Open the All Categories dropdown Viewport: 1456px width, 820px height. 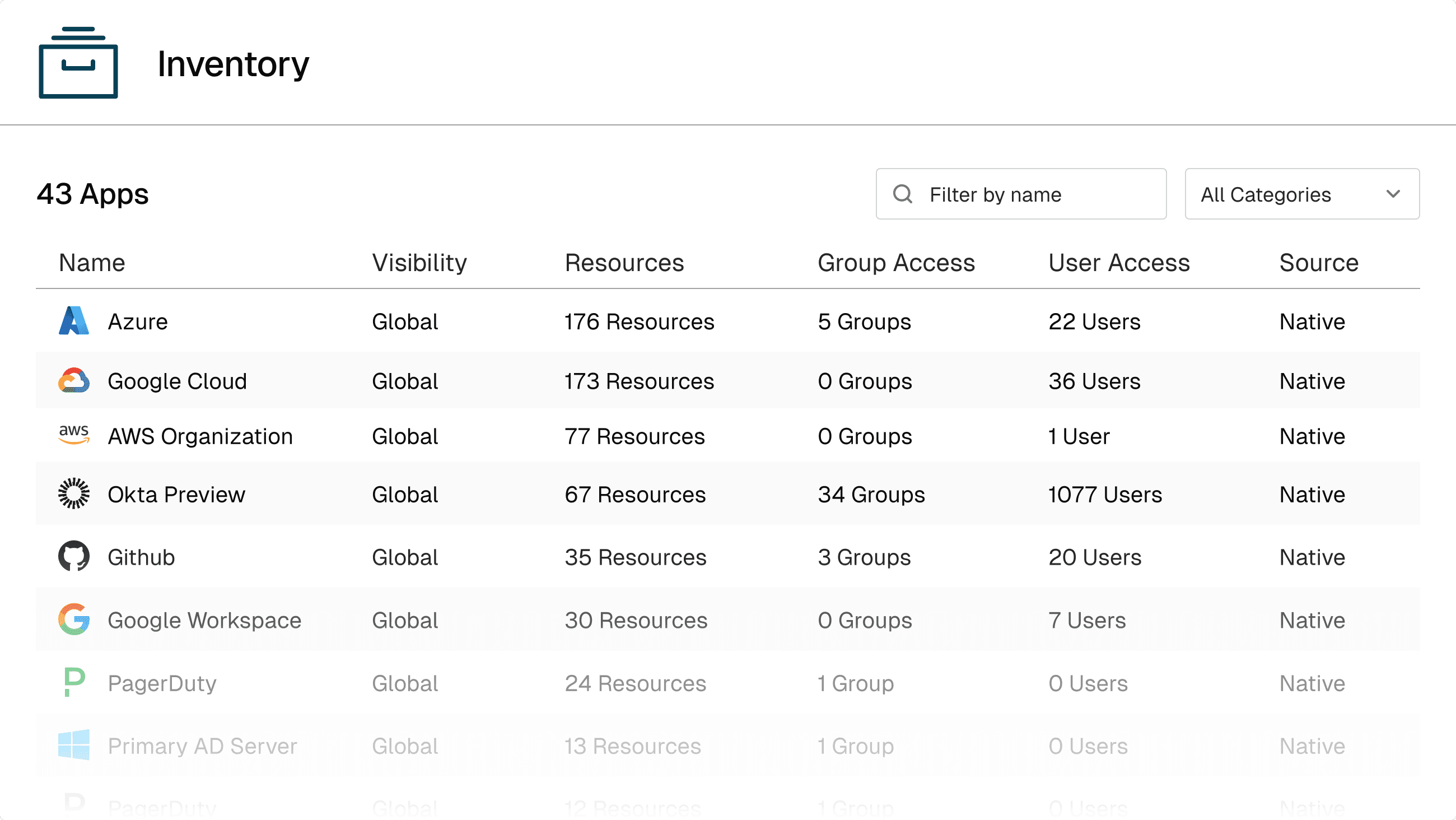pos(1301,194)
